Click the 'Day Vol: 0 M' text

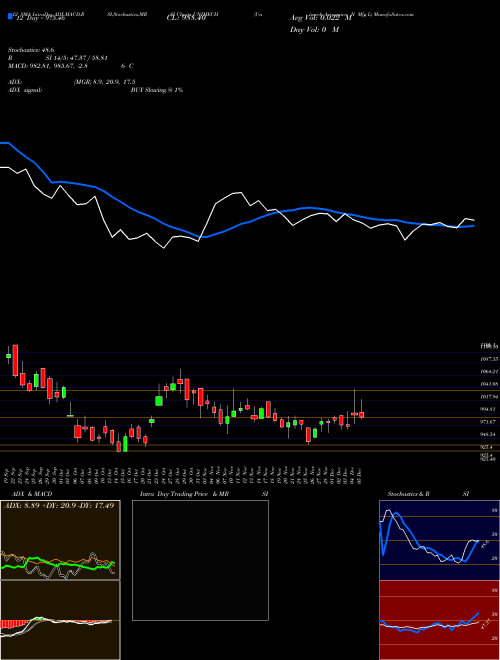(314, 29)
